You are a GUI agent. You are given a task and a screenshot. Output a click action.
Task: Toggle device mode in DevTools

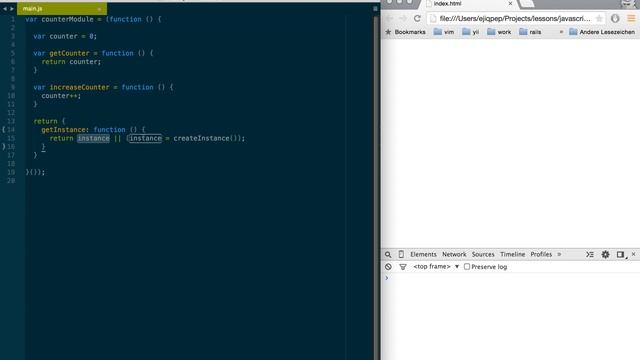[401, 254]
